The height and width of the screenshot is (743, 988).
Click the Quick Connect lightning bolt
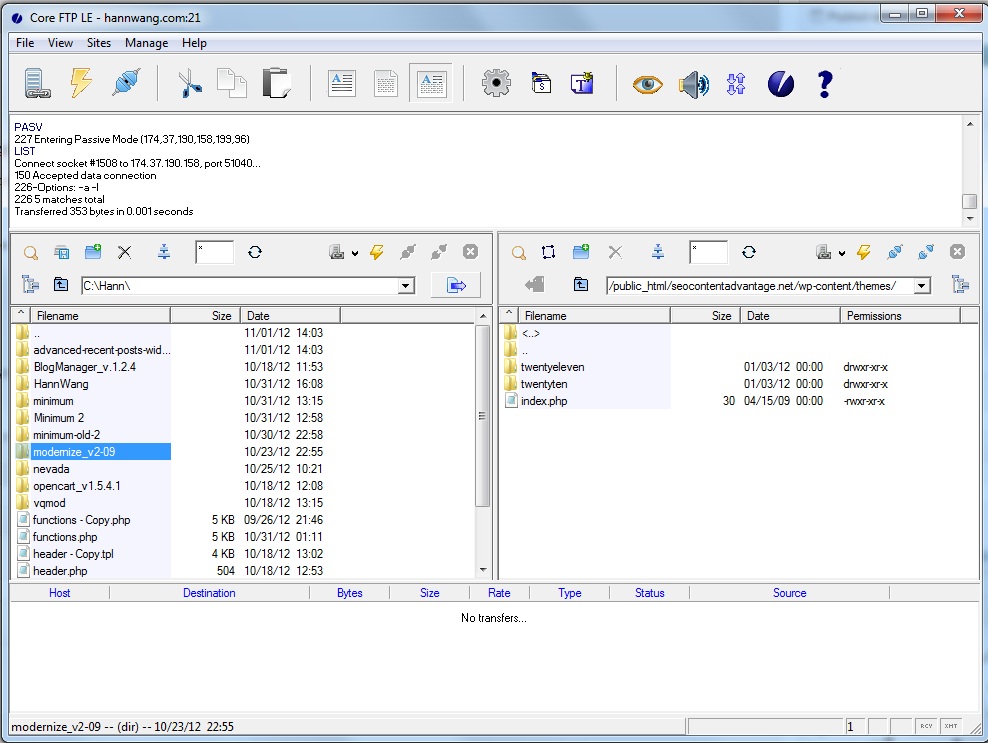tap(81, 83)
